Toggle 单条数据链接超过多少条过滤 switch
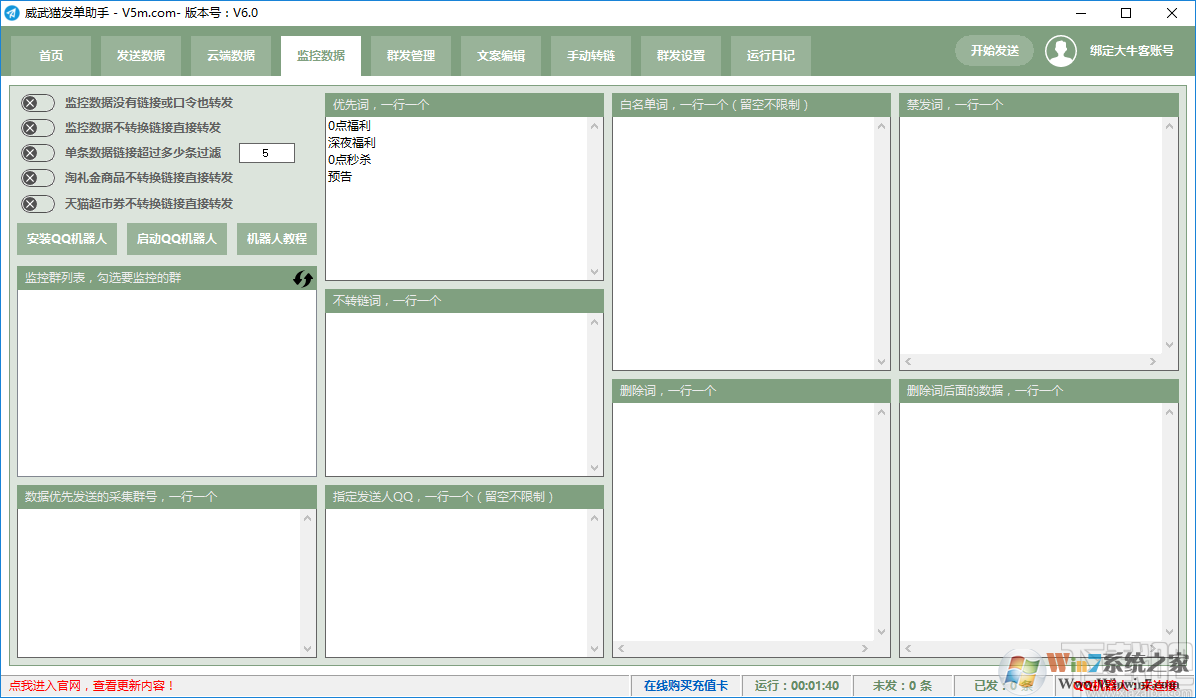Image resolution: width=1196 pixels, height=698 pixels. (37, 153)
